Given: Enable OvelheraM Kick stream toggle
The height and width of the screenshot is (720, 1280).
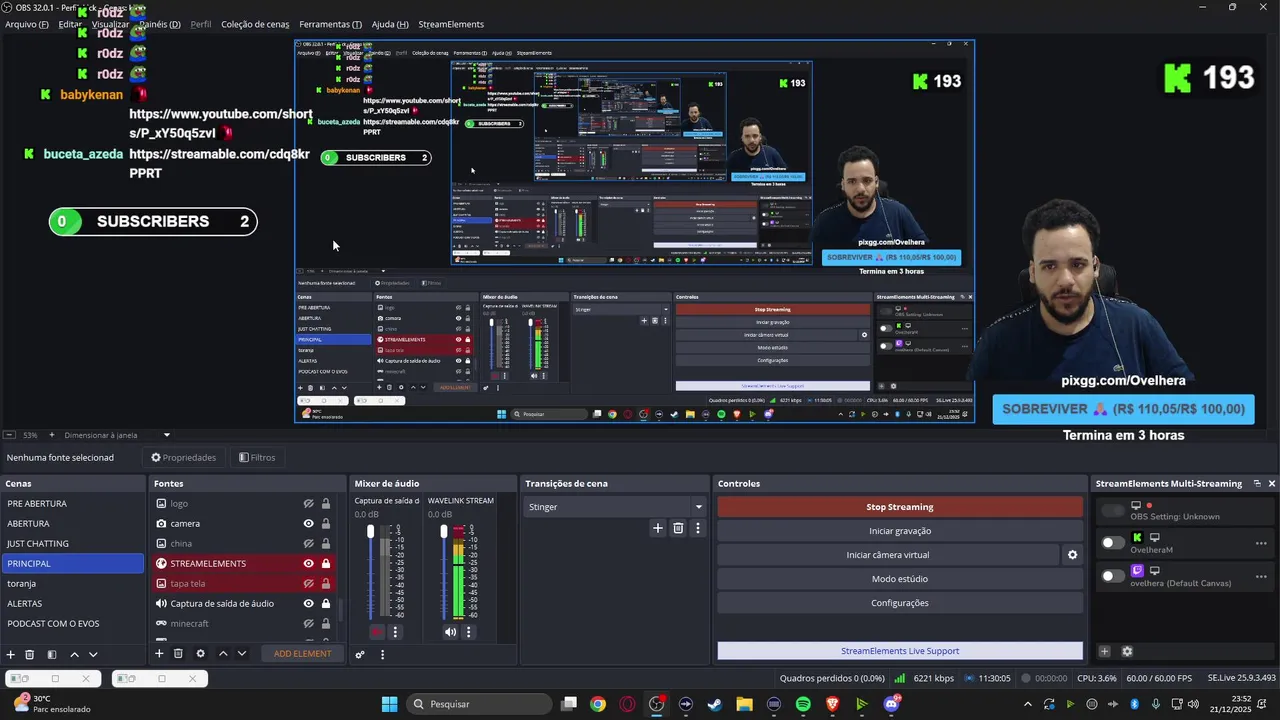Looking at the screenshot, I should (1112, 543).
